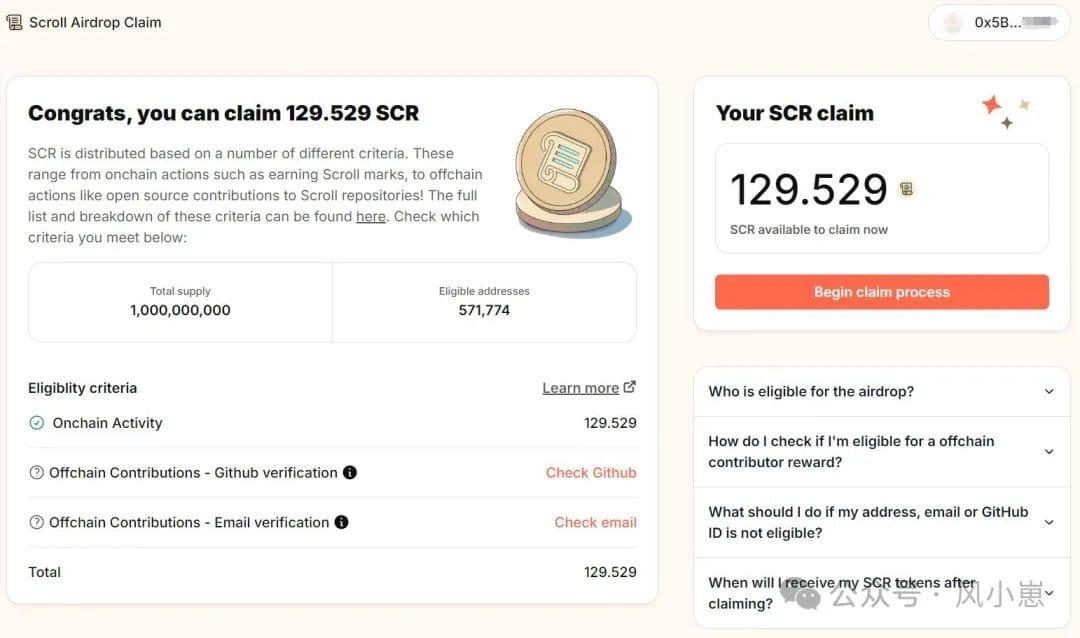This screenshot has width=1080, height=638.
Task: Click the Scroll logo icon in header
Action: 14,23
